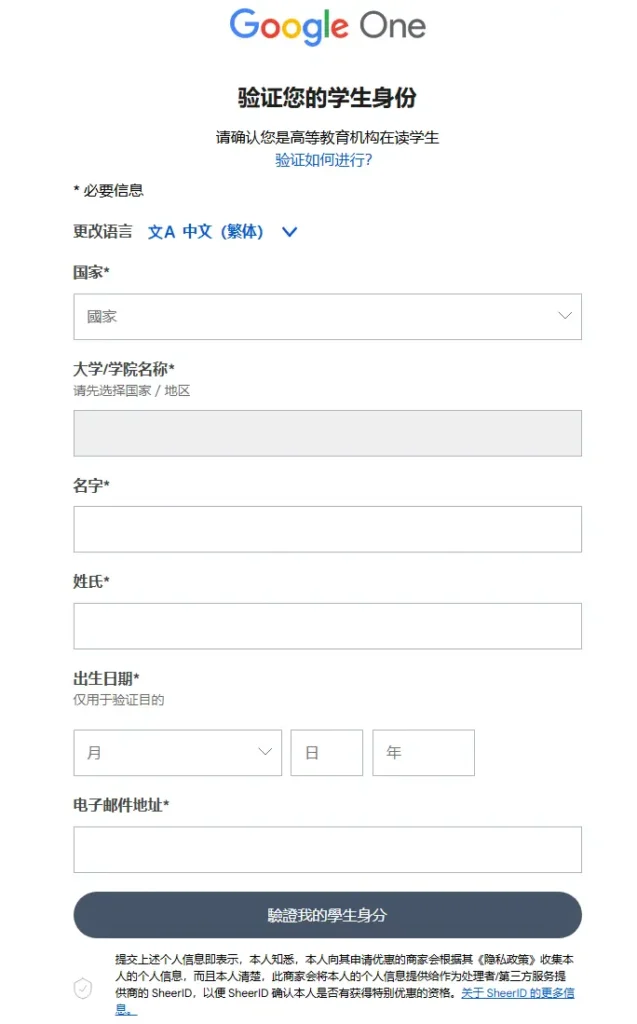
Task: Click the 年 year input box
Action: pyautogui.click(x=423, y=752)
